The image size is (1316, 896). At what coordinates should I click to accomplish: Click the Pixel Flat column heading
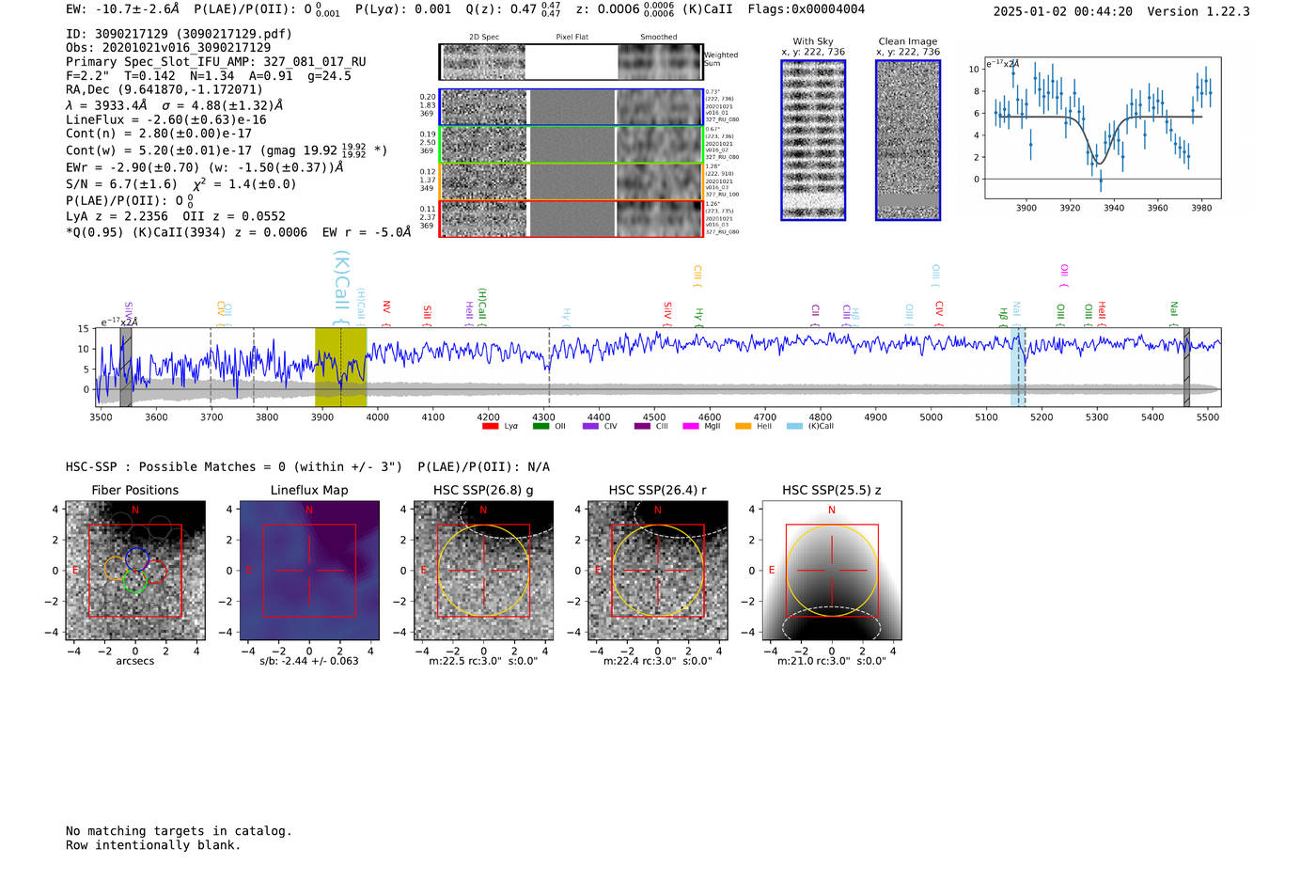click(572, 38)
